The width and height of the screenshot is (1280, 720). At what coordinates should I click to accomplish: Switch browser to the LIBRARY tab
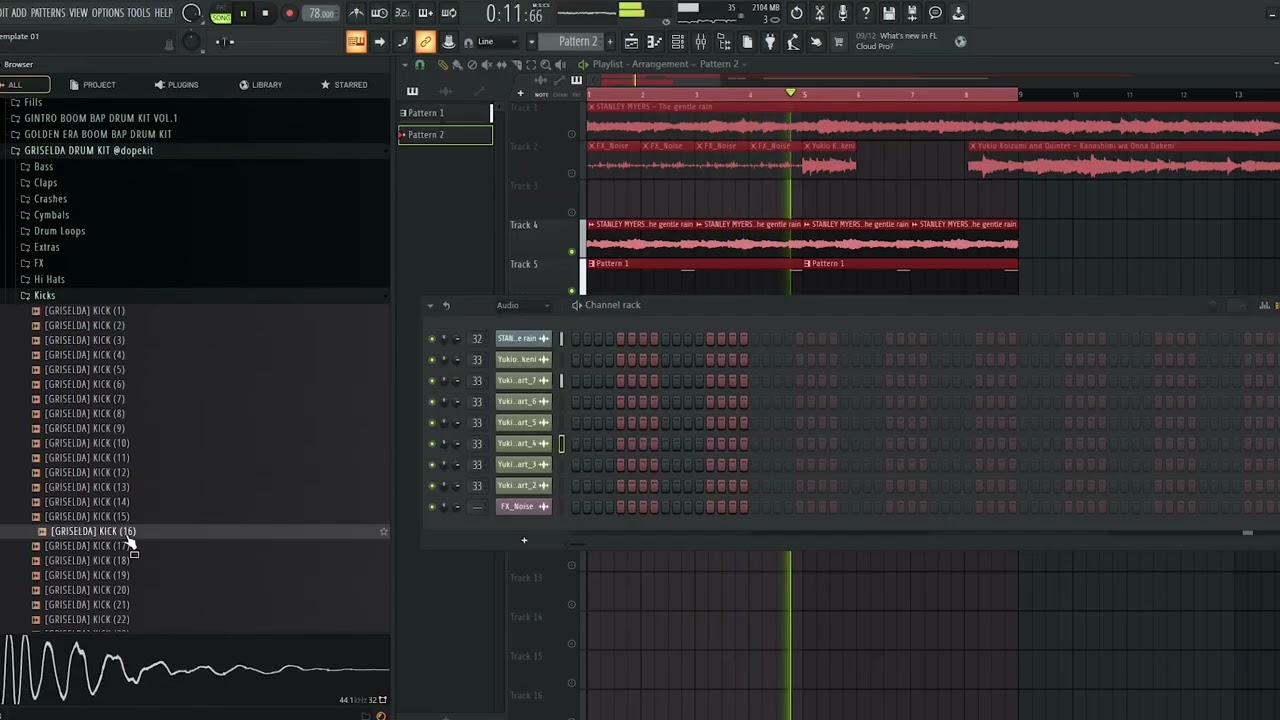(260, 85)
